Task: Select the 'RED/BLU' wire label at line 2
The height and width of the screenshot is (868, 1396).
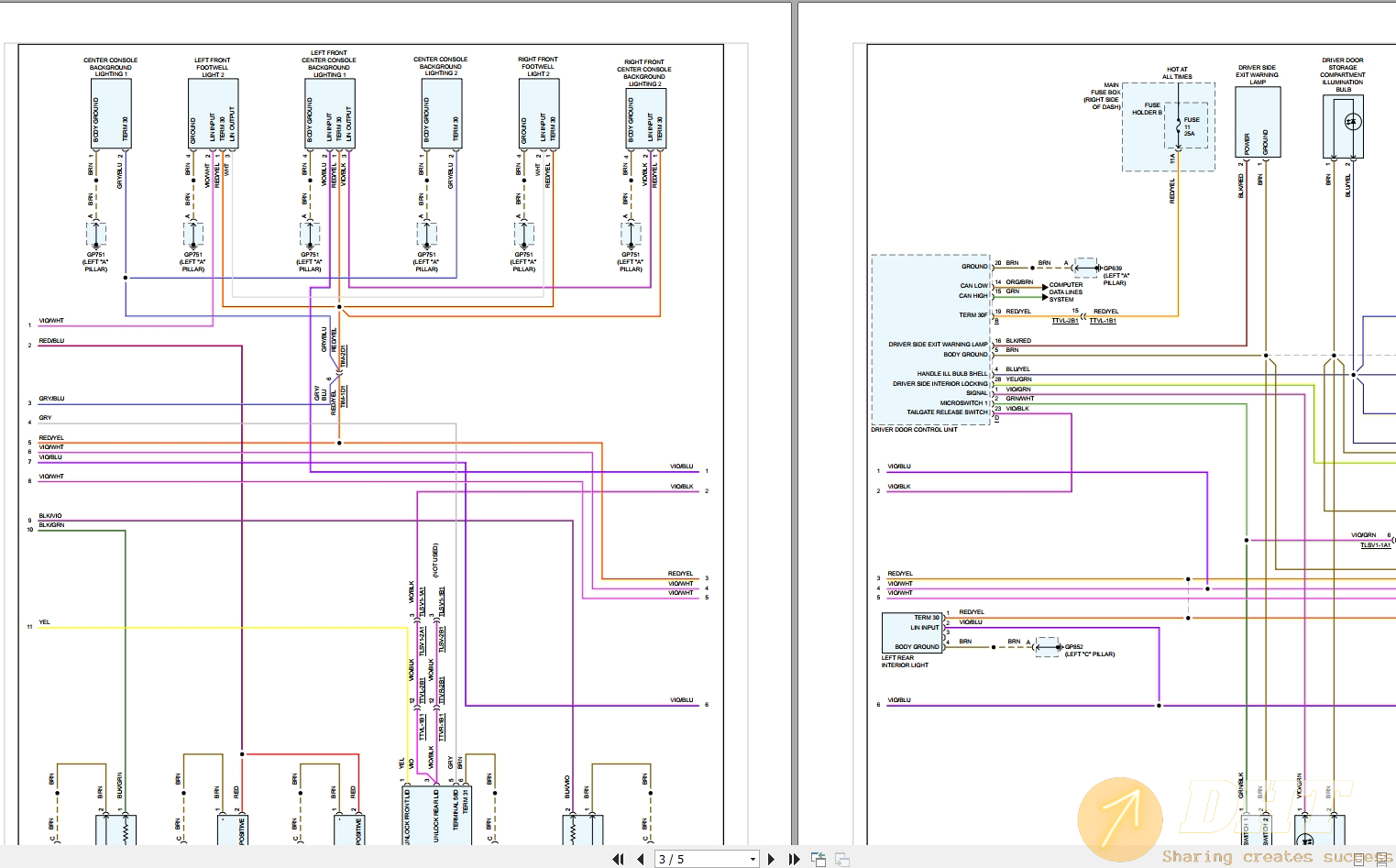Action: (x=51, y=340)
